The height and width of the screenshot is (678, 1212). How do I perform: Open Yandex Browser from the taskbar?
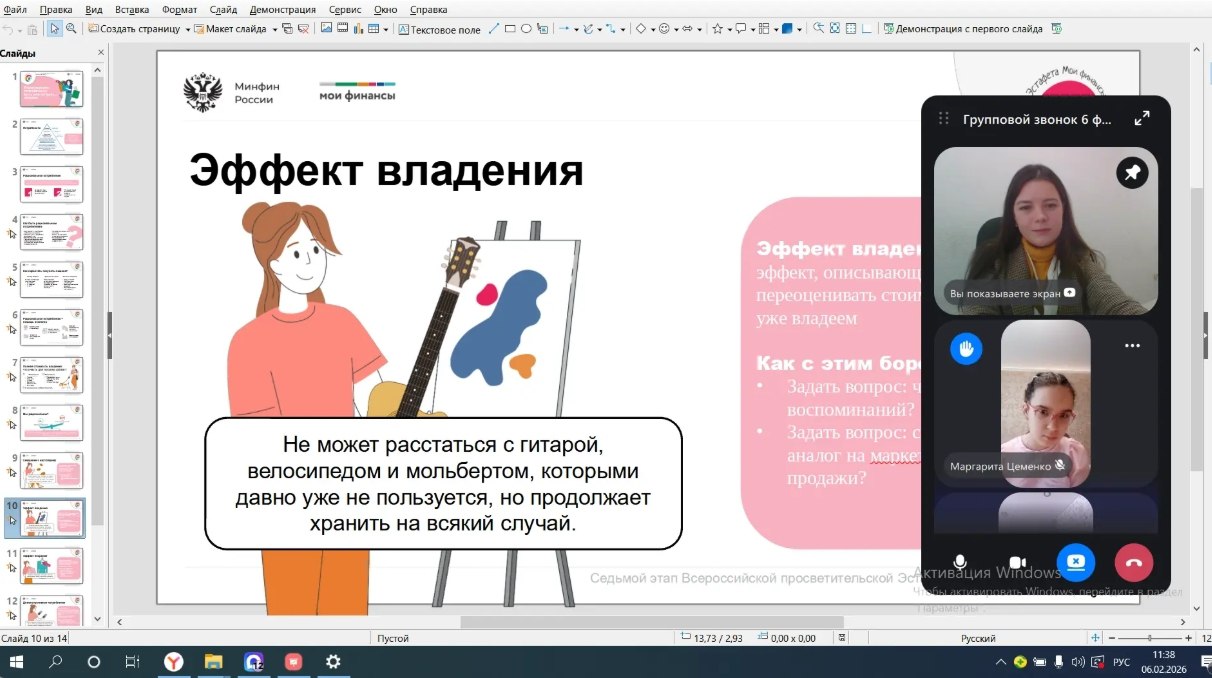(x=174, y=661)
